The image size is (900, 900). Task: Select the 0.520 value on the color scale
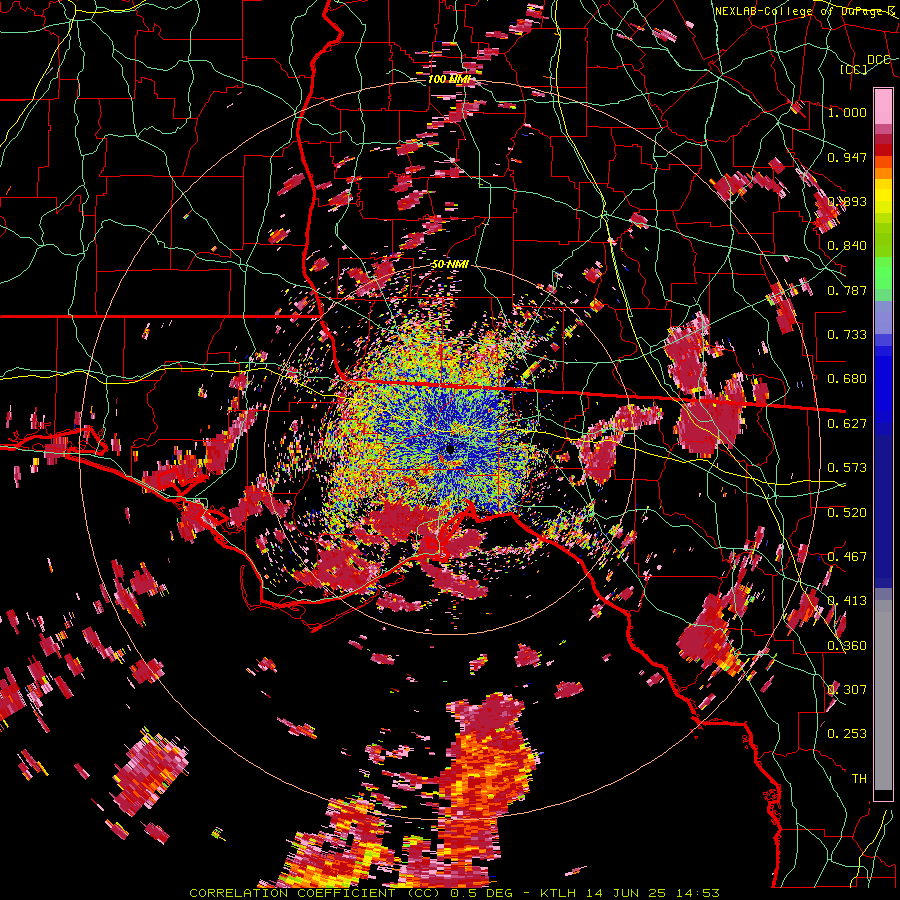click(847, 513)
